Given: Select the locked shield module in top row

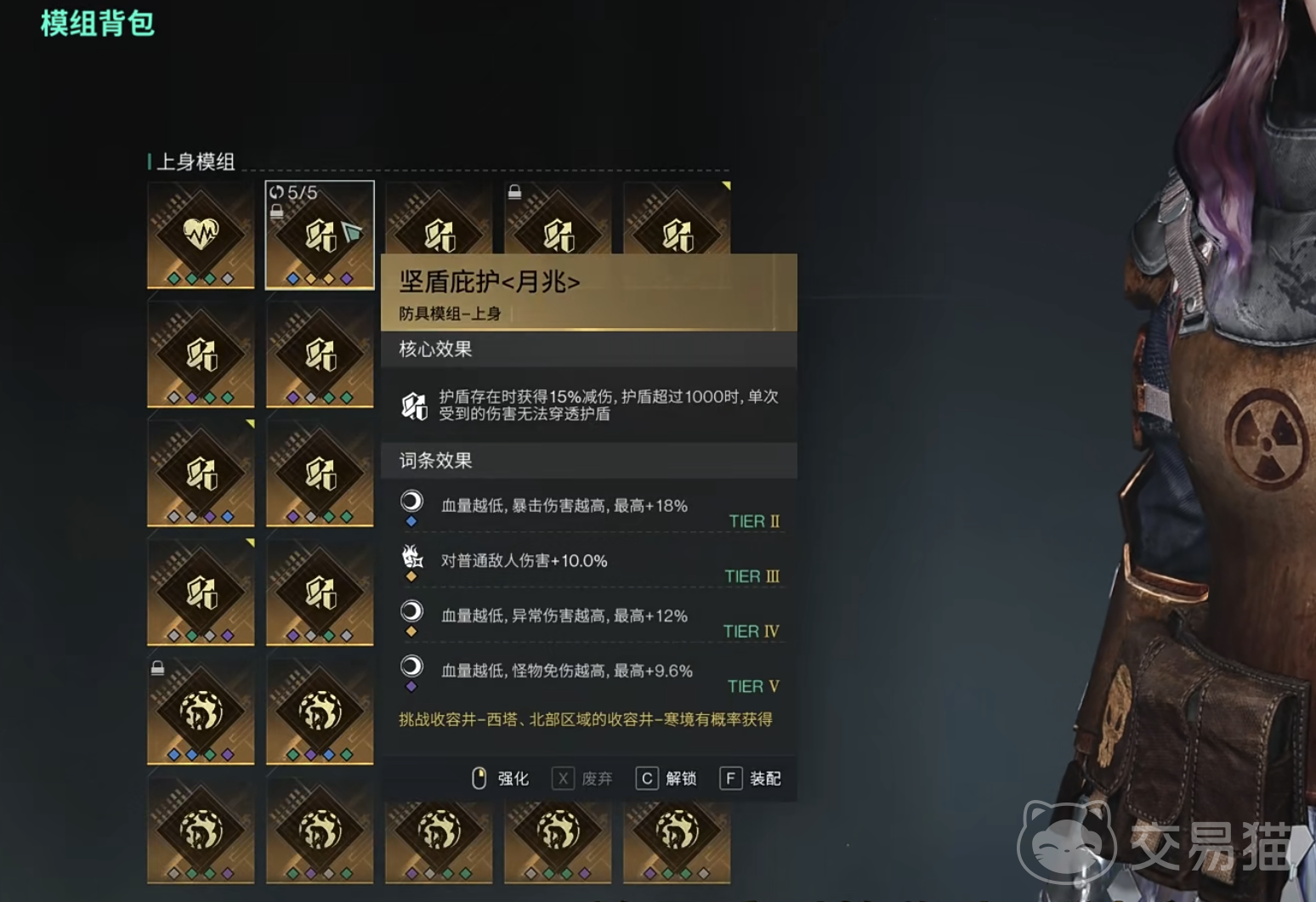Looking at the screenshot, I should (558, 218).
